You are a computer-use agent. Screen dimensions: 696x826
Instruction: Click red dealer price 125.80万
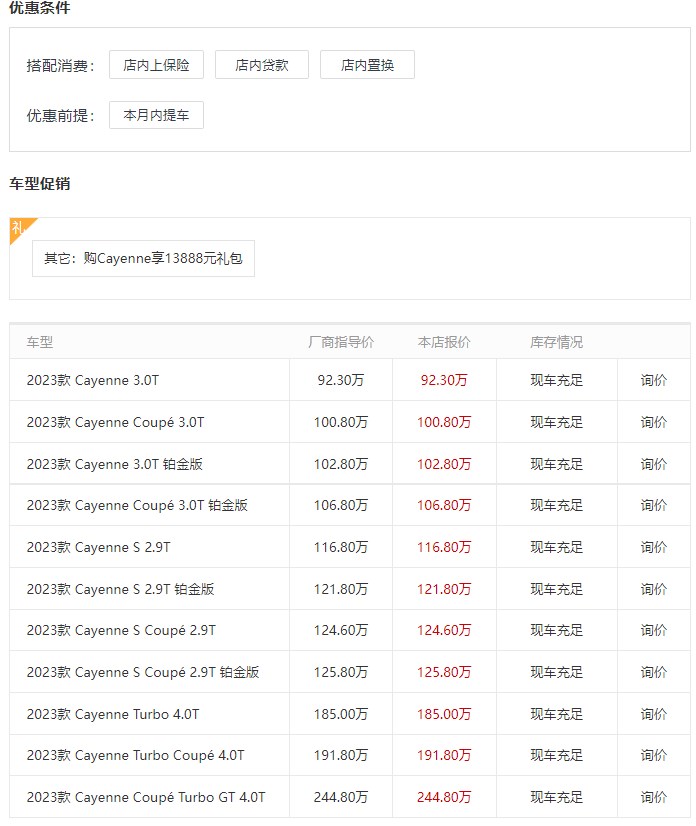click(x=444, y=672)
